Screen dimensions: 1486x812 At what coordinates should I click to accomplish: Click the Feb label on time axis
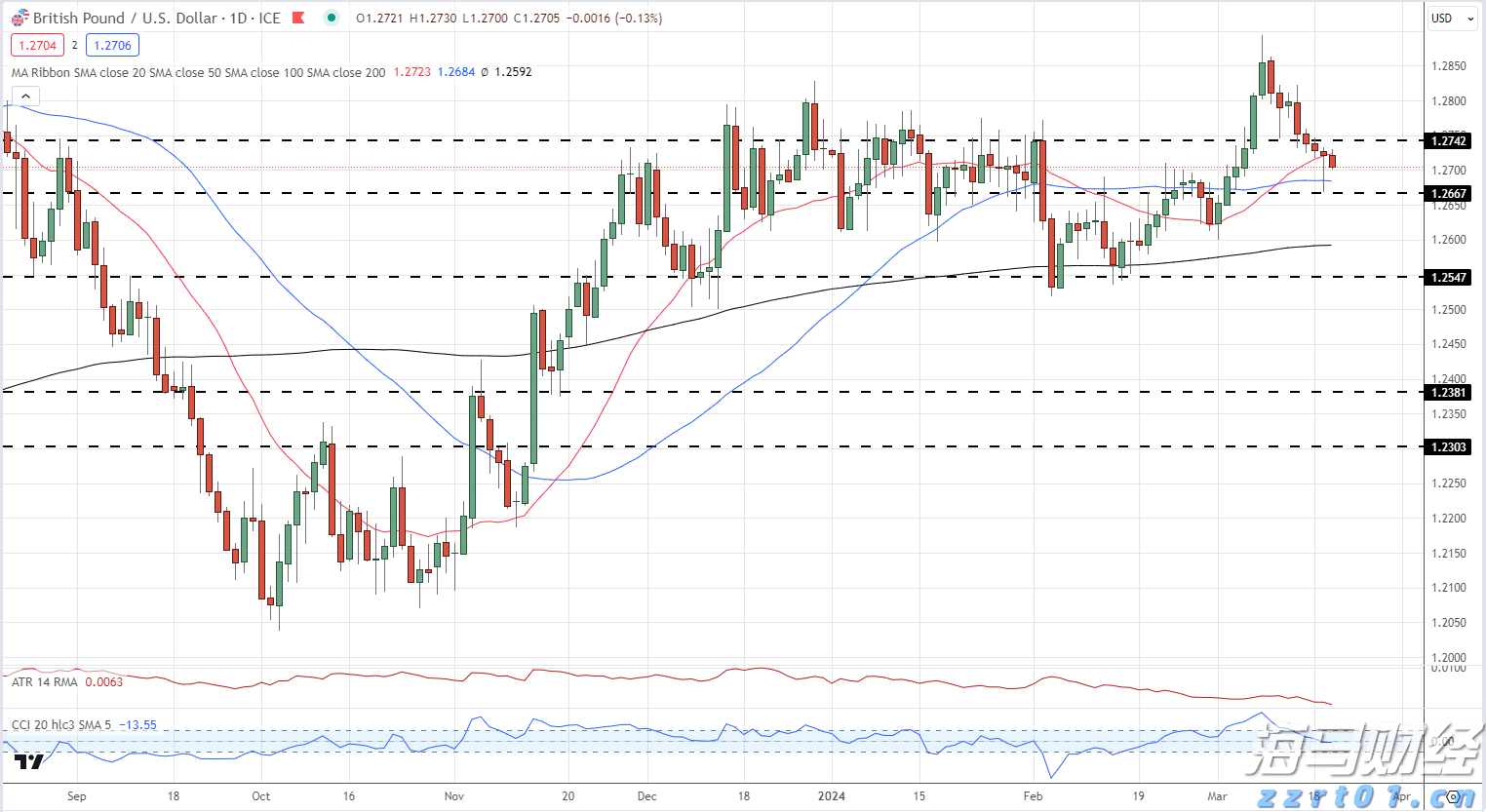pos(1034,796)
